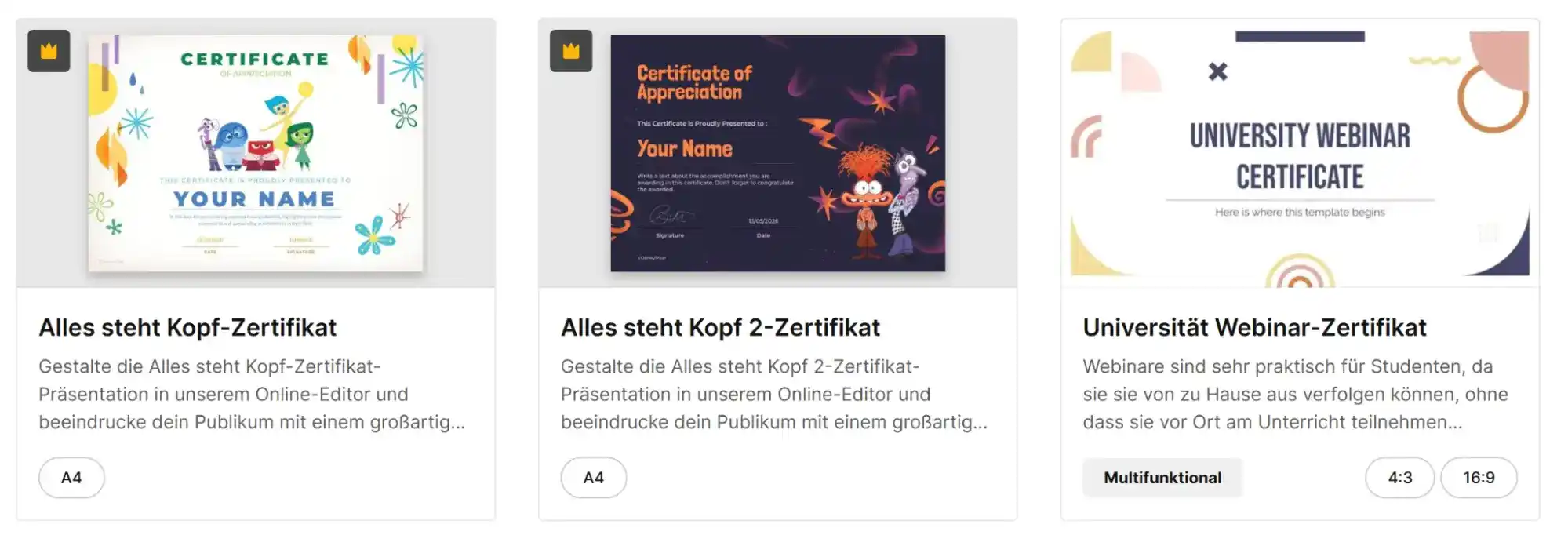
Task: Choose the 16:9 aspect ratio tag
Action: 1479,478
